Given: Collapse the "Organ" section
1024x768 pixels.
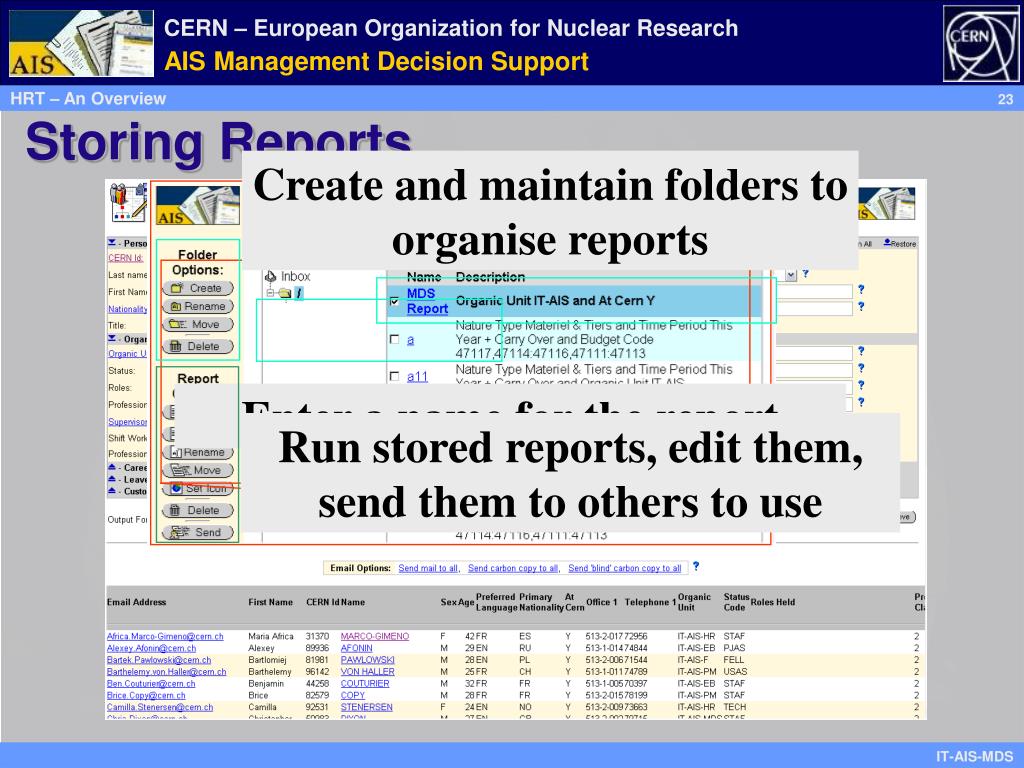Looking at the screenshot, I should (x=112, y=339).
